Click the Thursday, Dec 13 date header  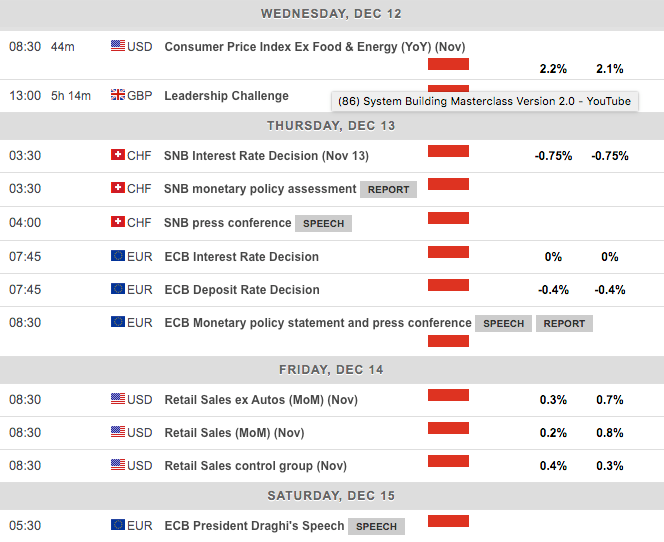click(332, 125)
